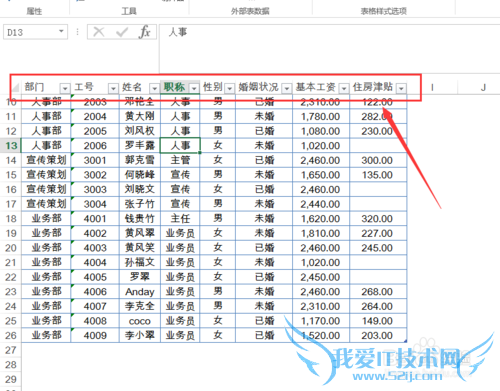This screenshot has width=500, height=391.
Task: Click housing allowance cell 230.00
Action: tap(378, 131)
